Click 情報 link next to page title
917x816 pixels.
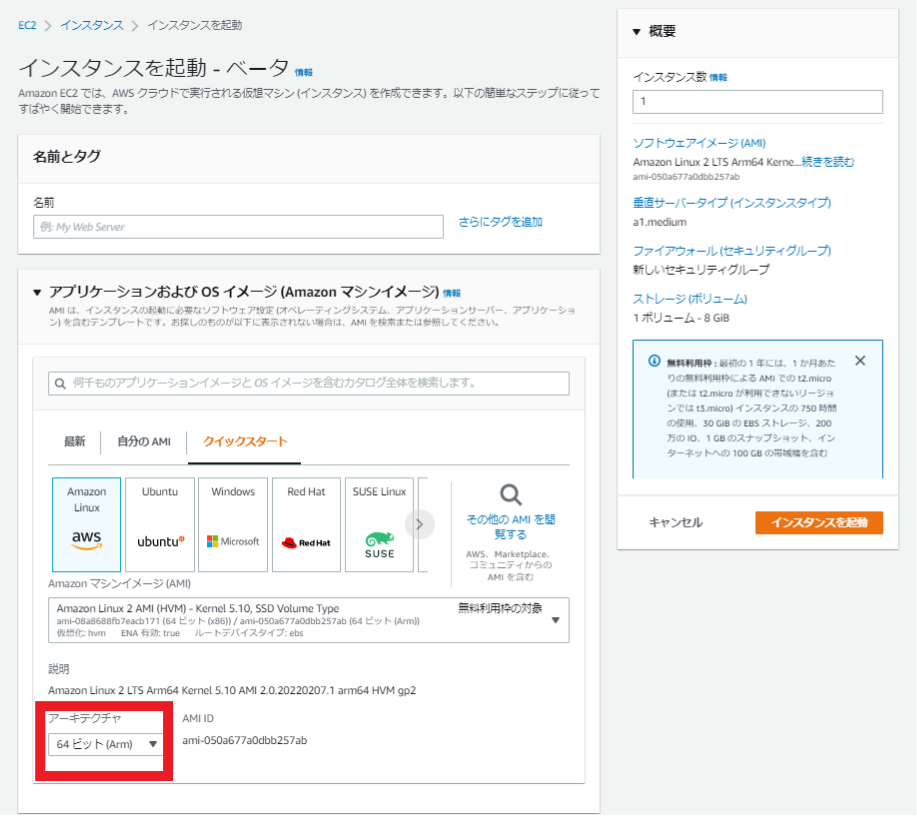[x=304, y=73]
